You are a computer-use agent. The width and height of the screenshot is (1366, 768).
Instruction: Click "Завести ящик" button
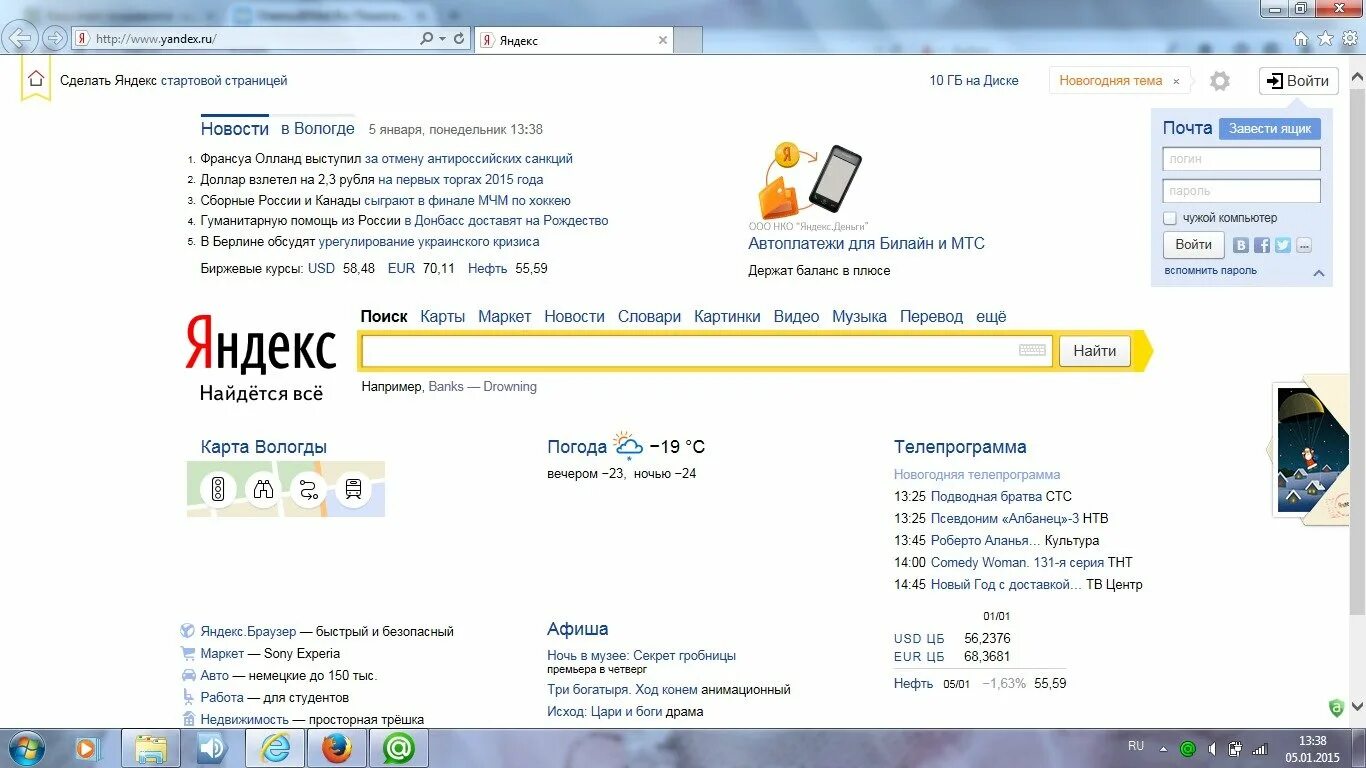click(1270, 128)
